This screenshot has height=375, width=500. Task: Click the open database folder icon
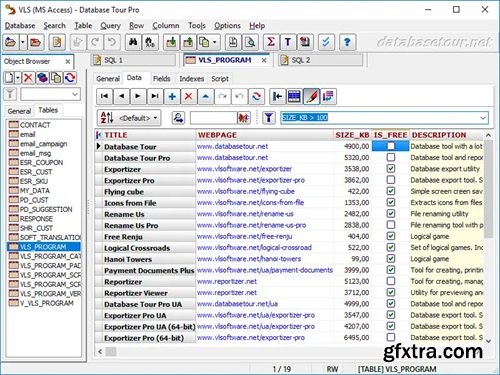(11, 42)
